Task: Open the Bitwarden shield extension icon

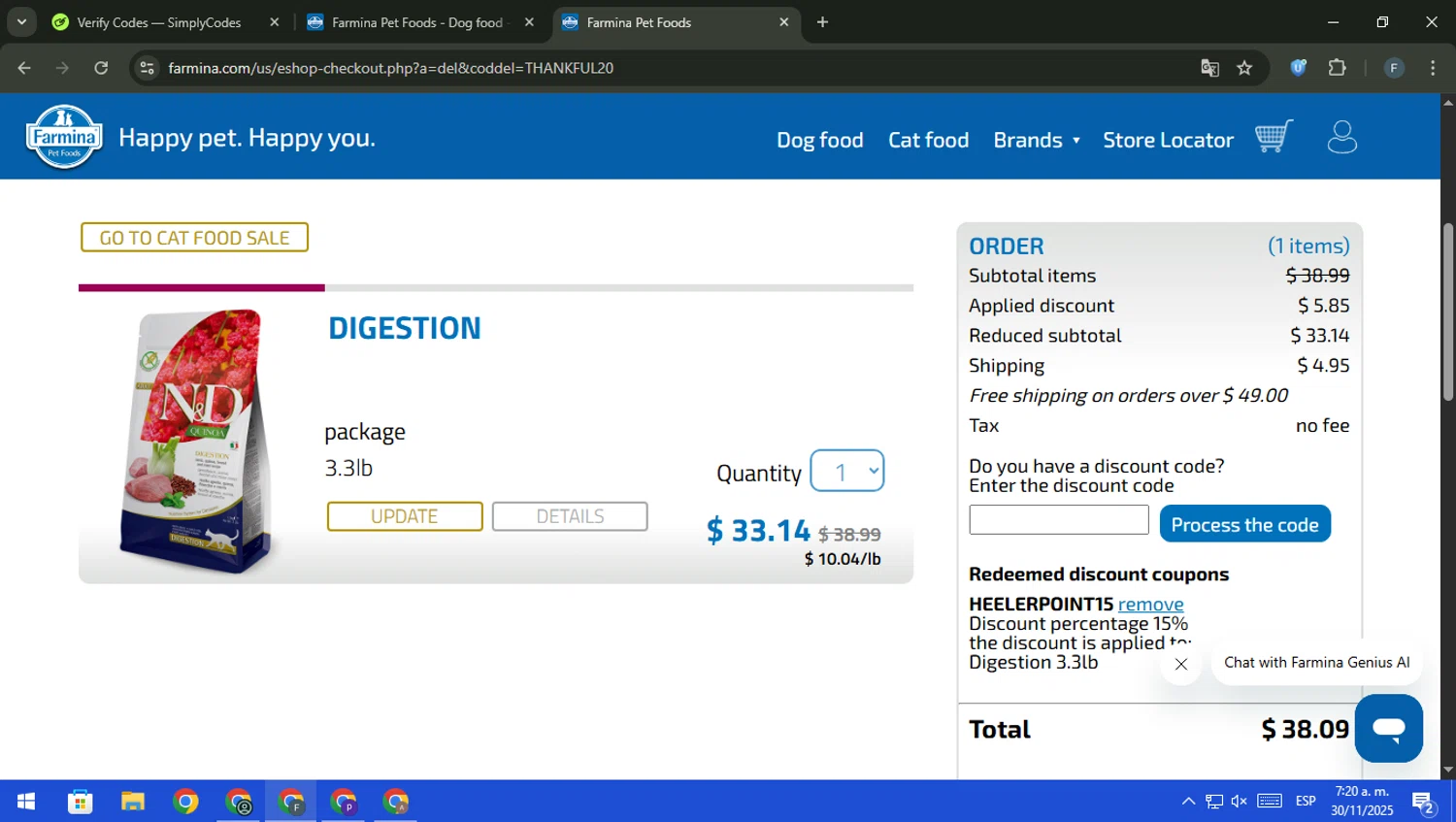Action: pos(1298,68)
